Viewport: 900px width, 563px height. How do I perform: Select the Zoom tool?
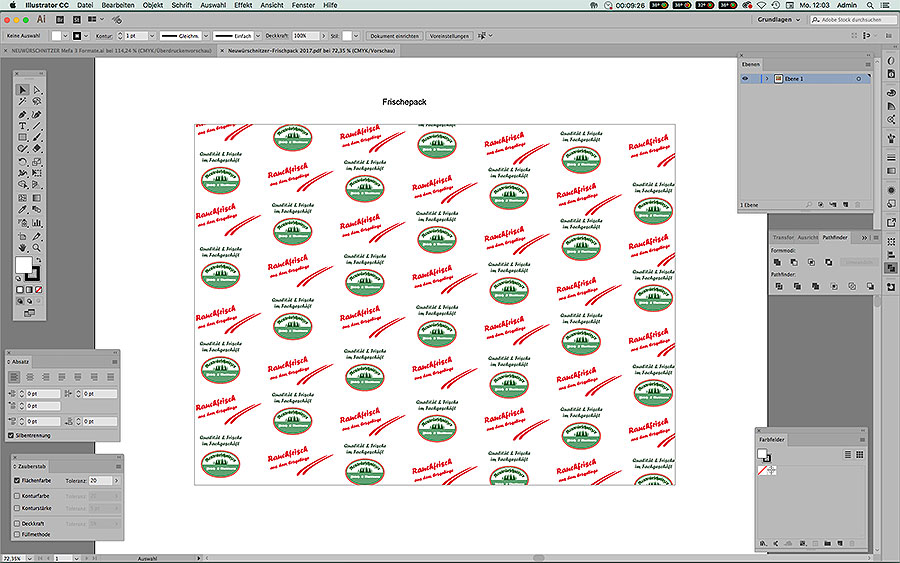point(37,248)
